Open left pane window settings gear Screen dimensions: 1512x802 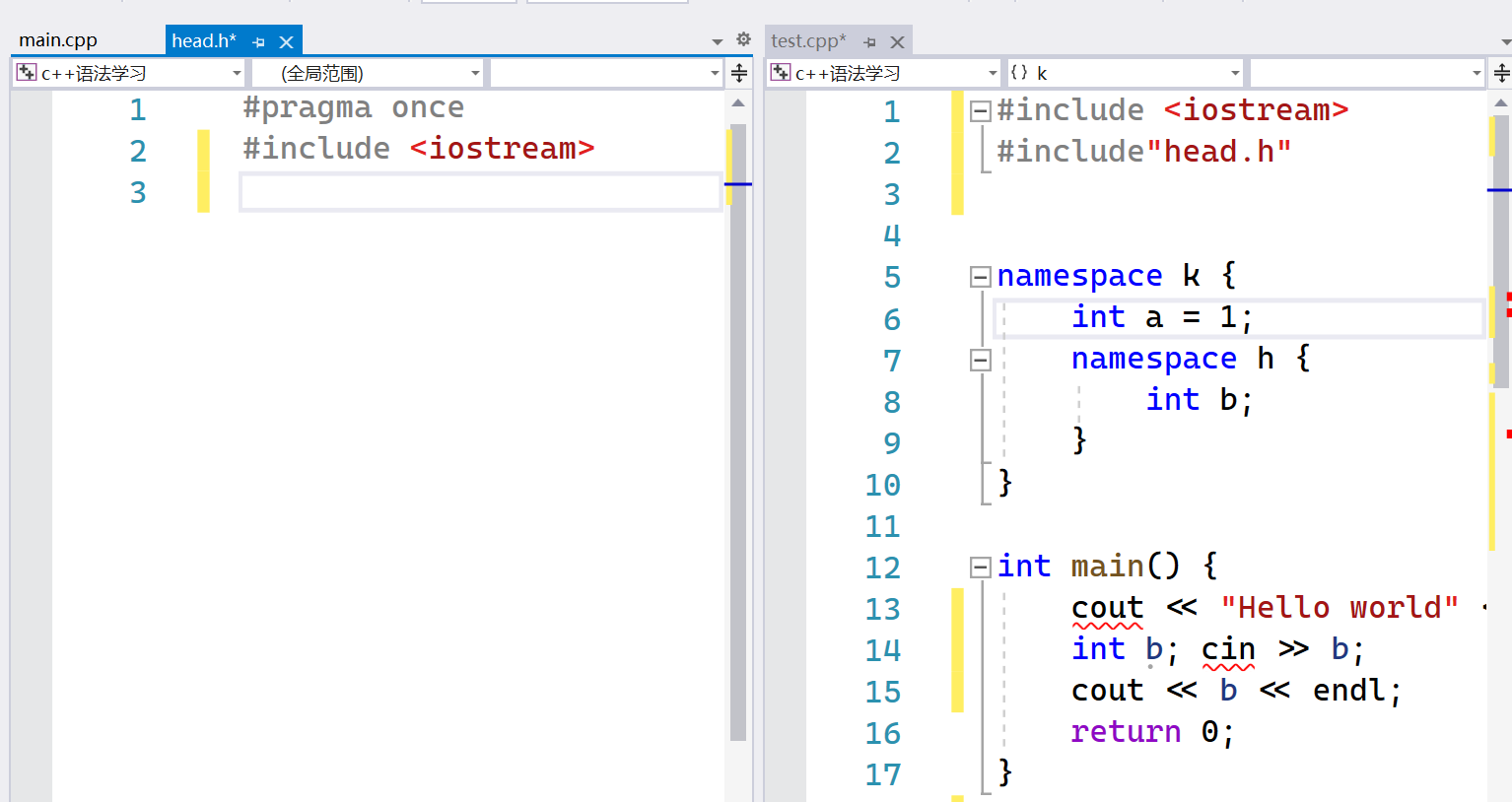click(x=743, y=39)
